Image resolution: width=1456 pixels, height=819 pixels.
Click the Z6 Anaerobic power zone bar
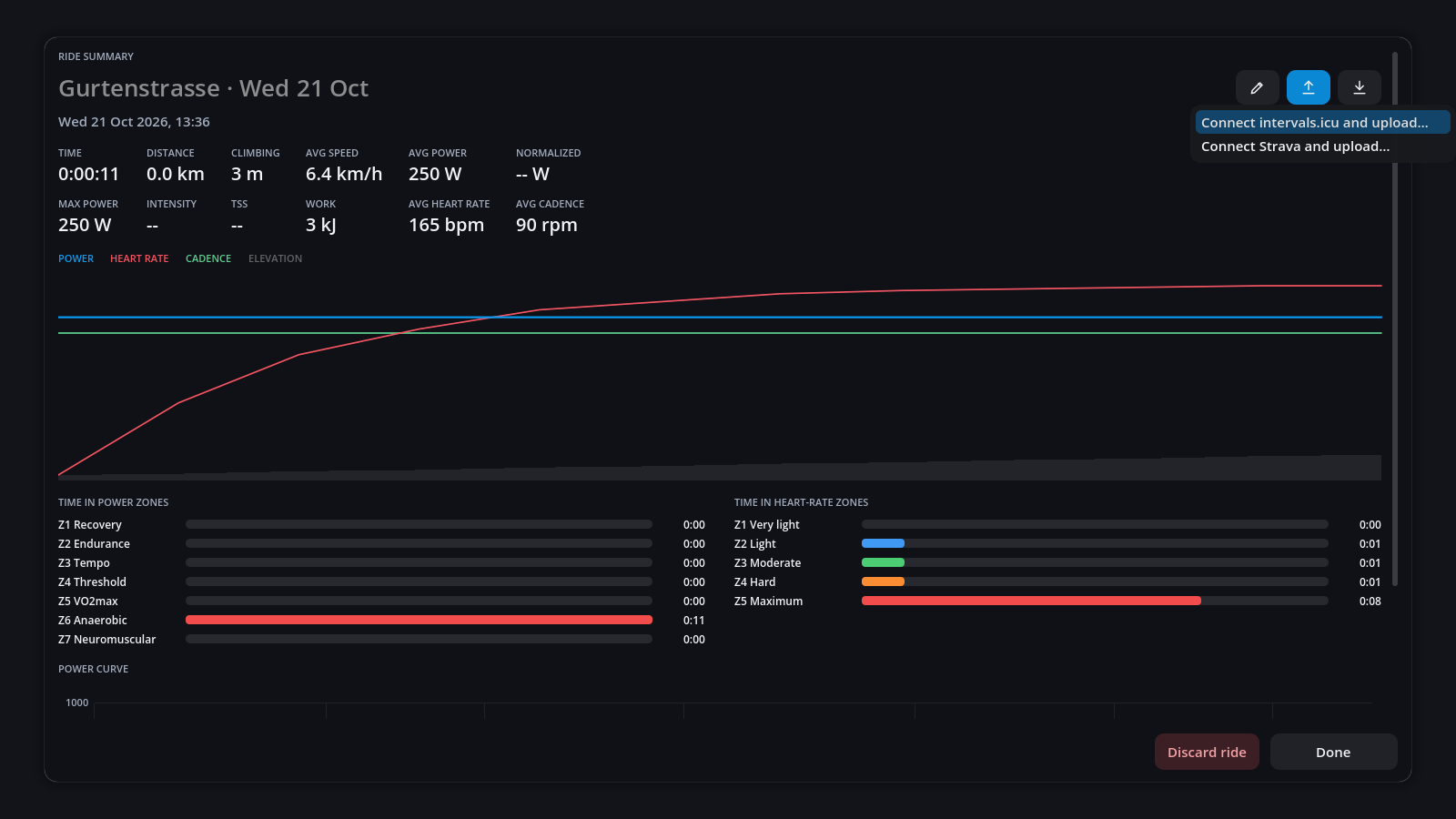point(419,620)
